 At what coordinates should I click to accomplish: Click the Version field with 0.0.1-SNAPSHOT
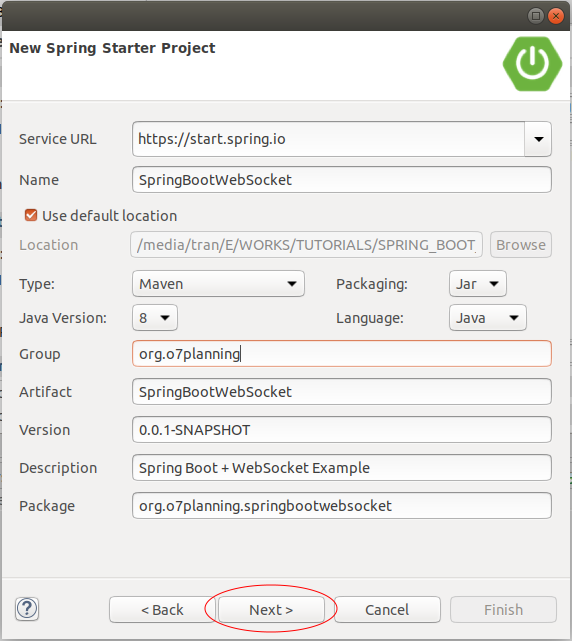[x=342, y=430]
